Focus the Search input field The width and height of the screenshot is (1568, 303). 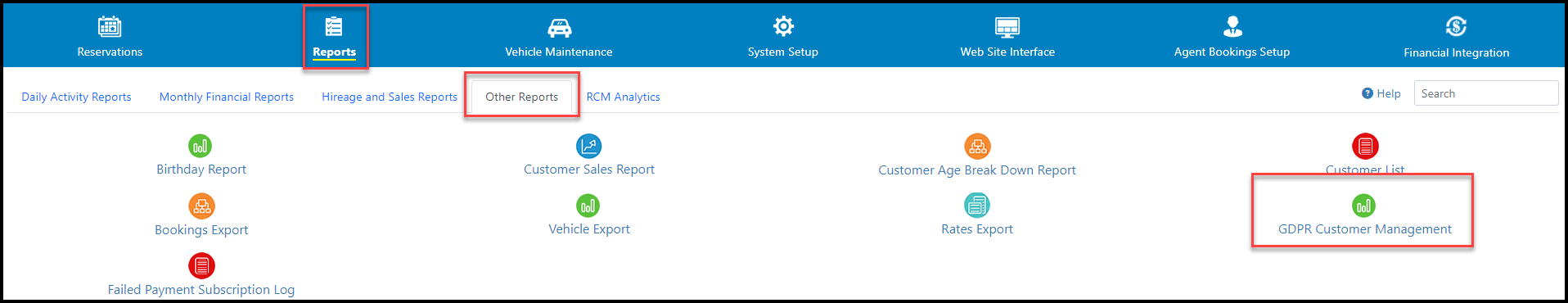(1486, 93)
